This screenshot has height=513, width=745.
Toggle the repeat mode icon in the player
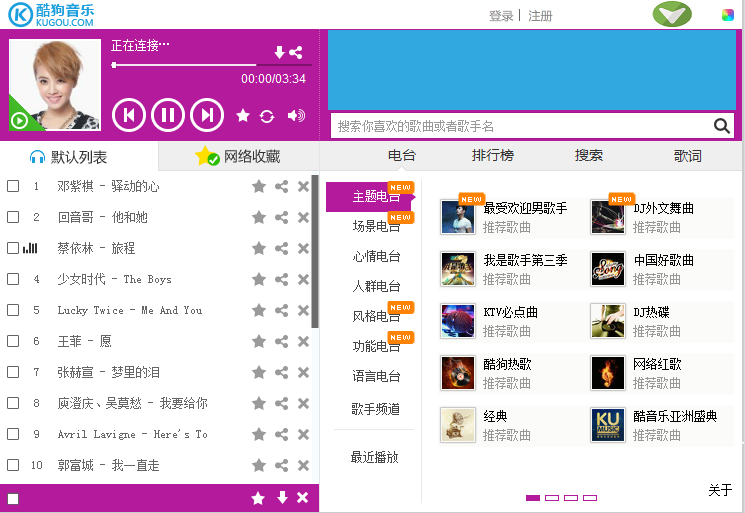267,116
